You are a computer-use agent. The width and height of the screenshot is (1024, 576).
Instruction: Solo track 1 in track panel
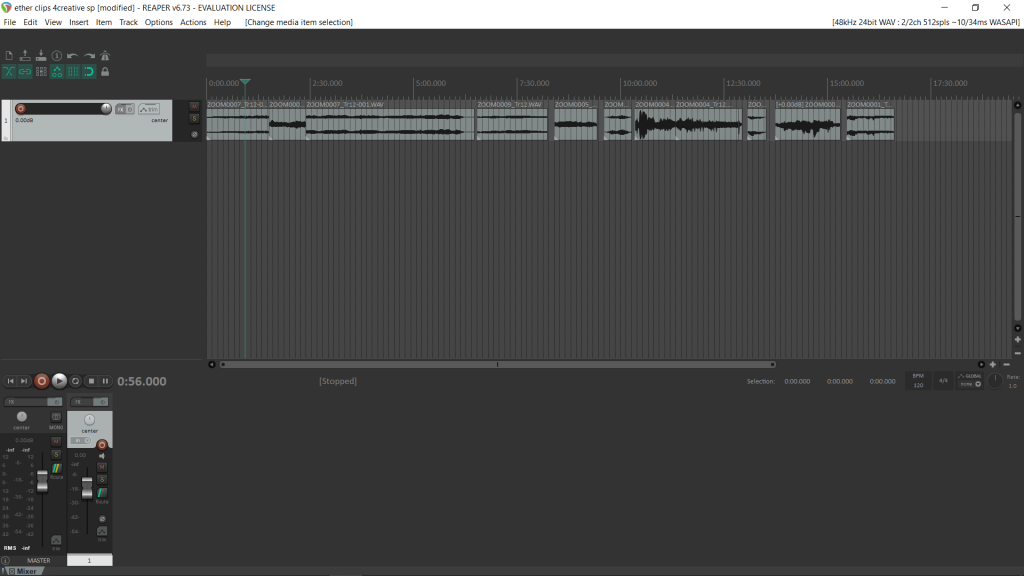pos(194,119)
